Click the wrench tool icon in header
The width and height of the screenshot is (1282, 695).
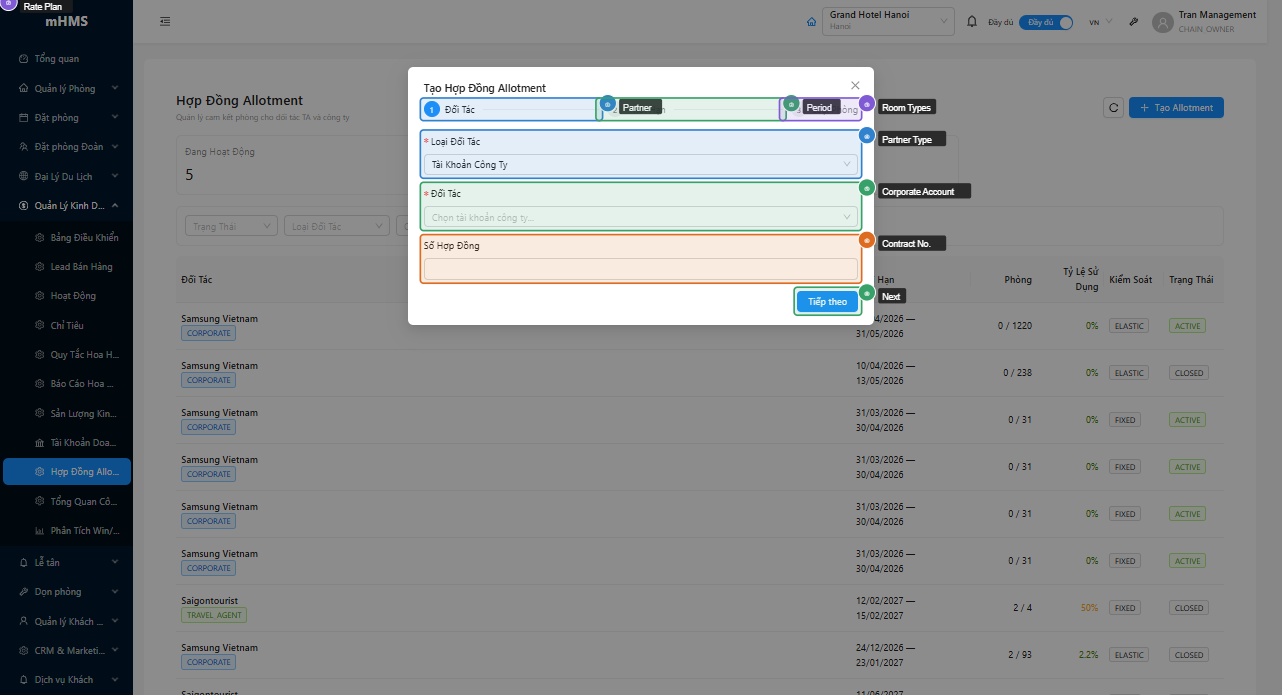pyautogui.click(x=1134, y=22)
